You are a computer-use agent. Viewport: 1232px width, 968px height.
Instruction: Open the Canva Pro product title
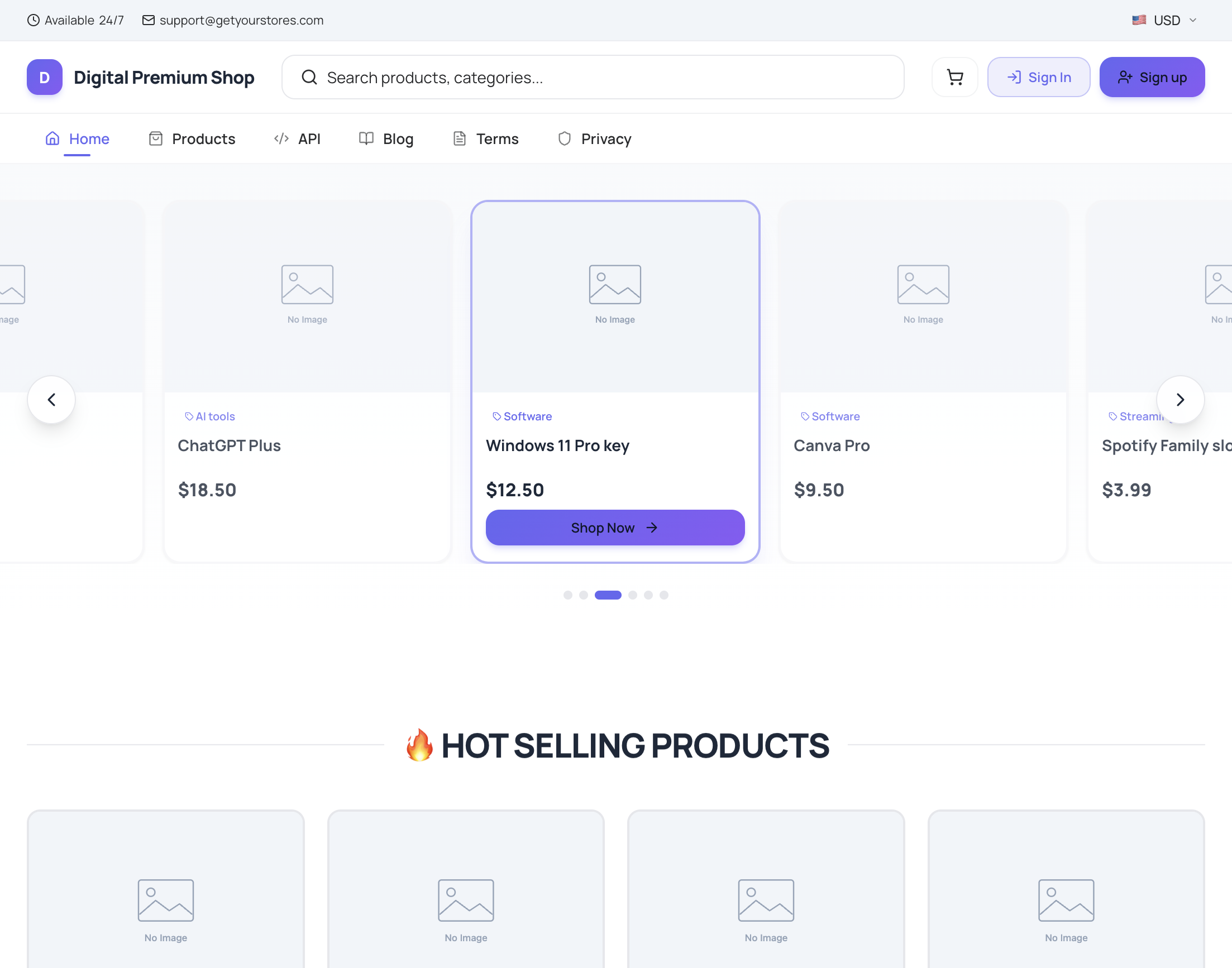click(832, 446)
